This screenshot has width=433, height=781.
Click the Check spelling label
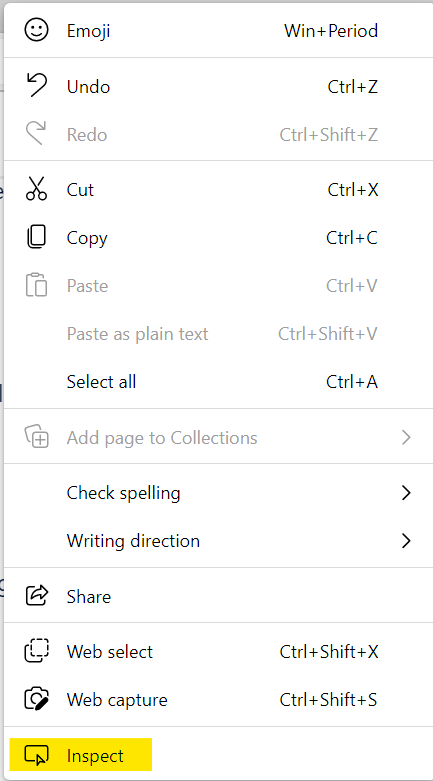click(x=124, y=493)
